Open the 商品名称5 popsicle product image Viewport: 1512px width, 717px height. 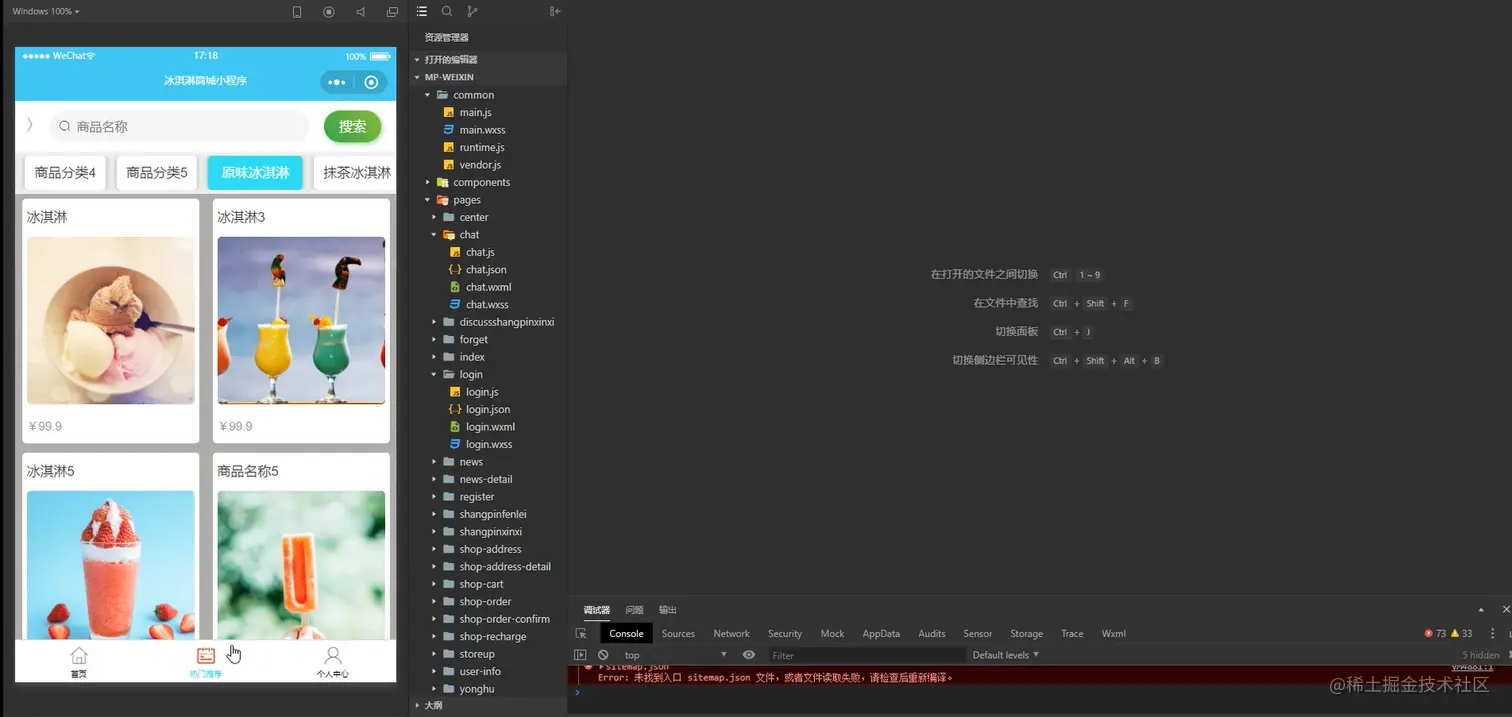point(301,564)
